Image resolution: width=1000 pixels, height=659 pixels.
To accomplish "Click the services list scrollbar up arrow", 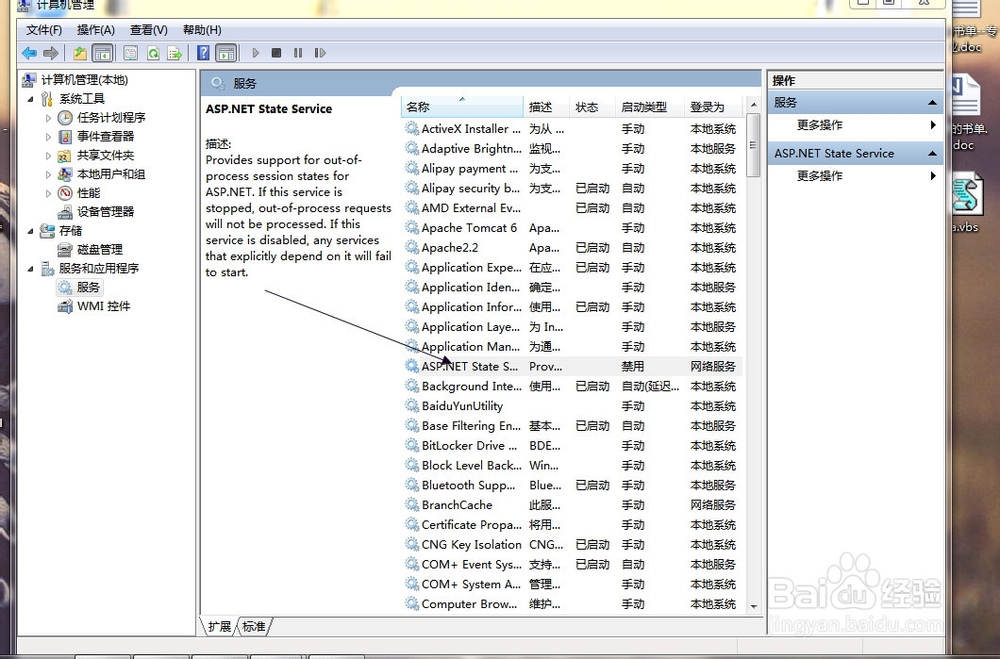I will point(753,105).
